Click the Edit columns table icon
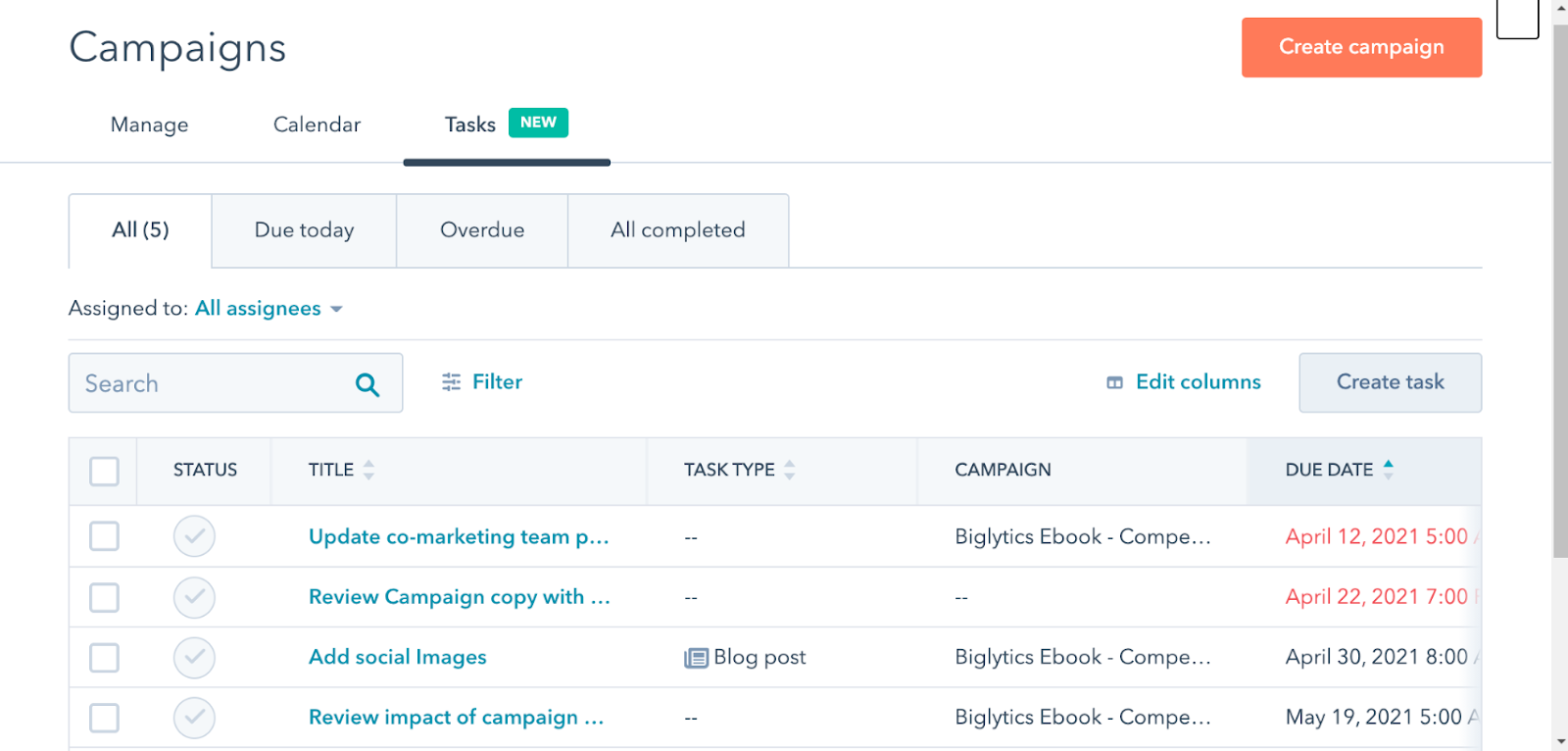1568x751 pixels. click(x=1114, y=382)
